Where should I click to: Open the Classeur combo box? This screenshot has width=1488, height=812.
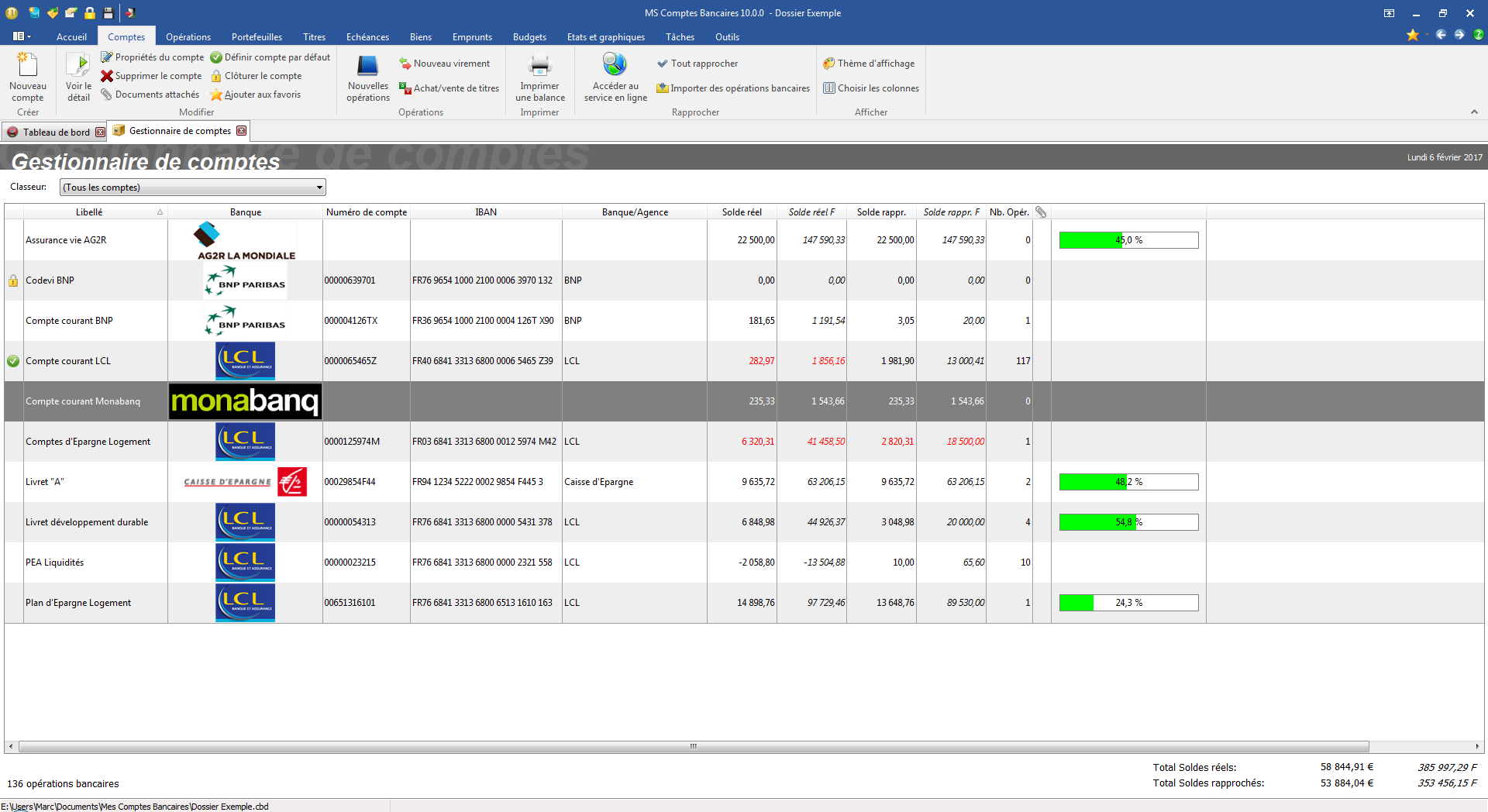(x=193, y=188)
